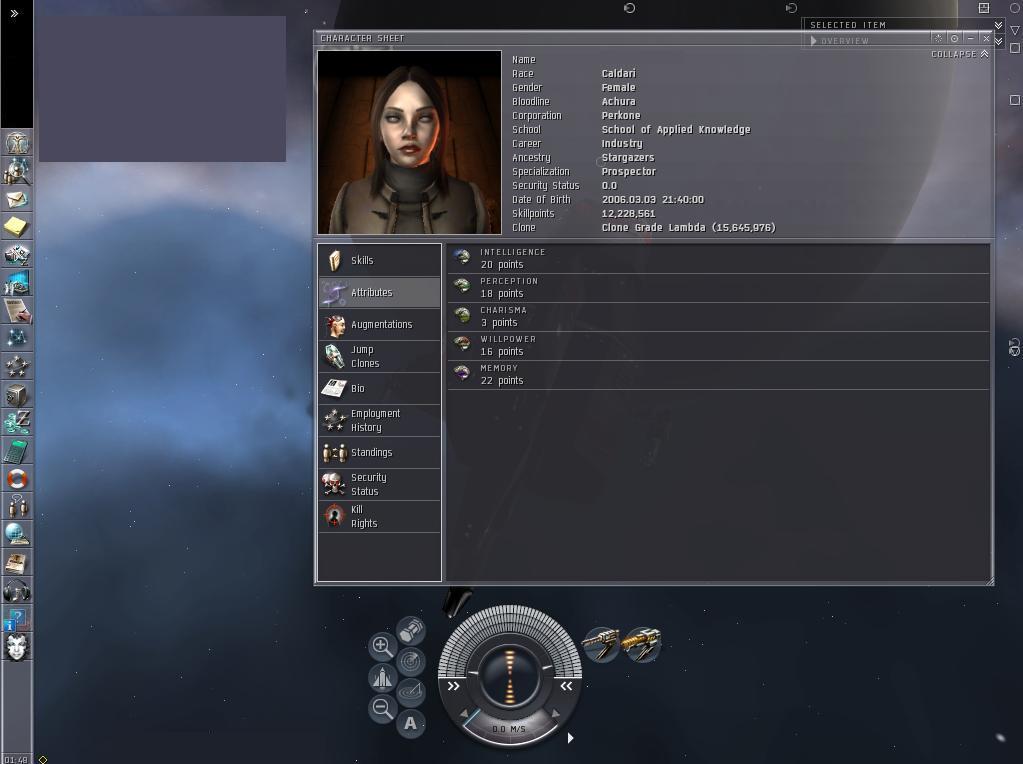Select the Willpower 16 points row
This screenshot has height=764, width=1023.
click(718, 346)
